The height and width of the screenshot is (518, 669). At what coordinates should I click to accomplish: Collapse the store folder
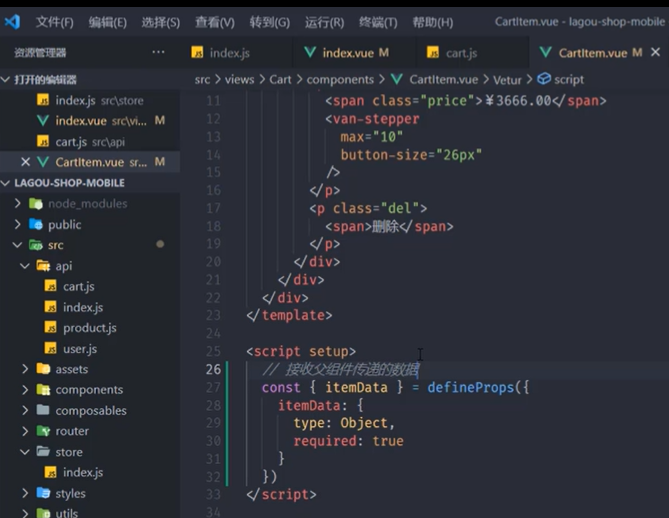25,452
